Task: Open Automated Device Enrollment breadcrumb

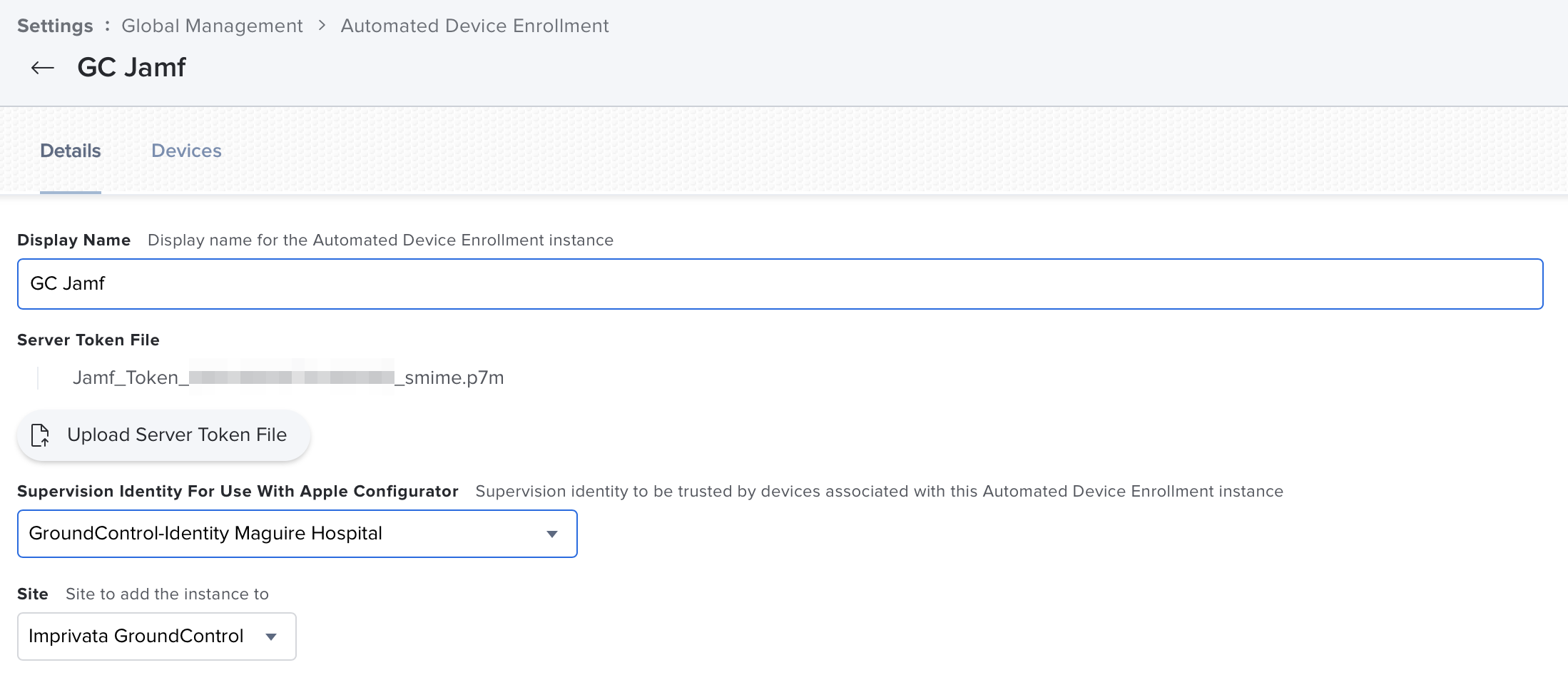Action: point(474,26)
